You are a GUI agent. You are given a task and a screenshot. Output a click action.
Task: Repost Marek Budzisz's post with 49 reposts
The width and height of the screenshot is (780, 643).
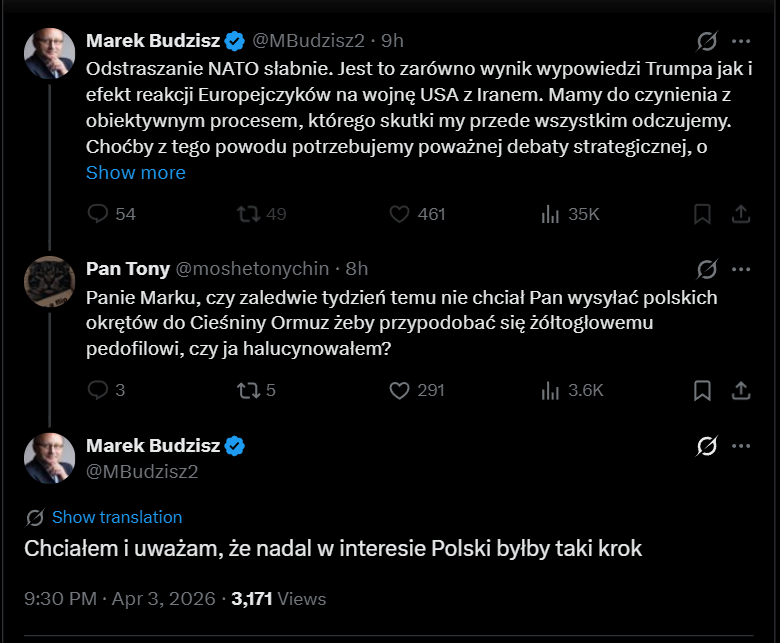[x=246, y=214]
